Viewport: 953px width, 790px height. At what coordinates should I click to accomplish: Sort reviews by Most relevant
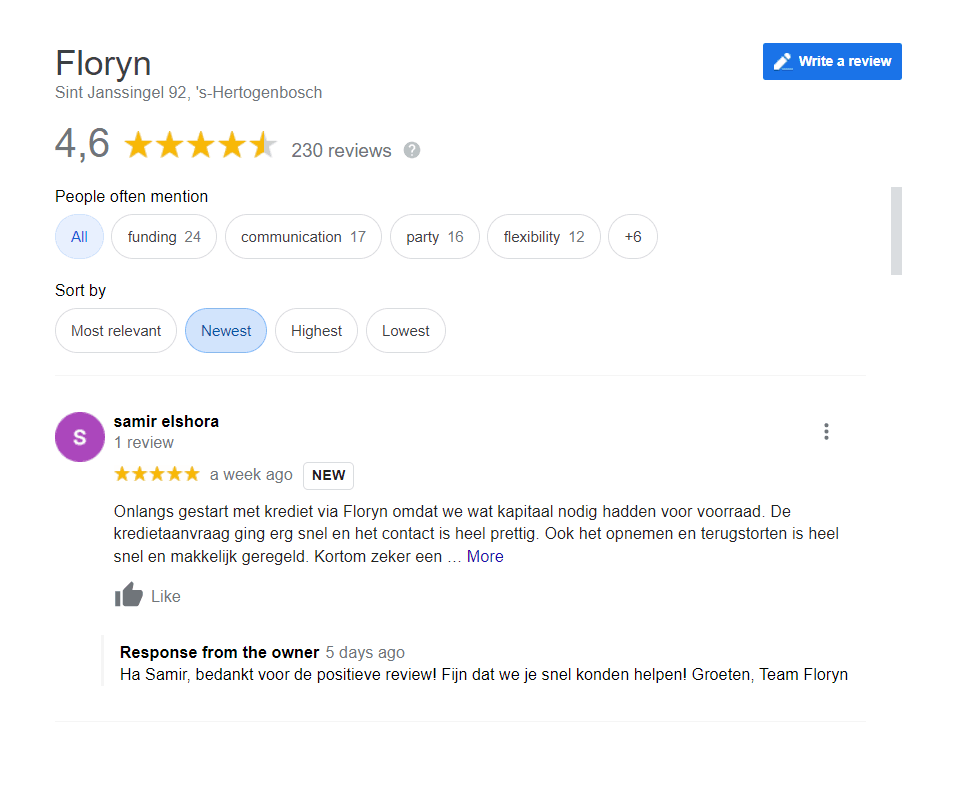coord(116,331)
